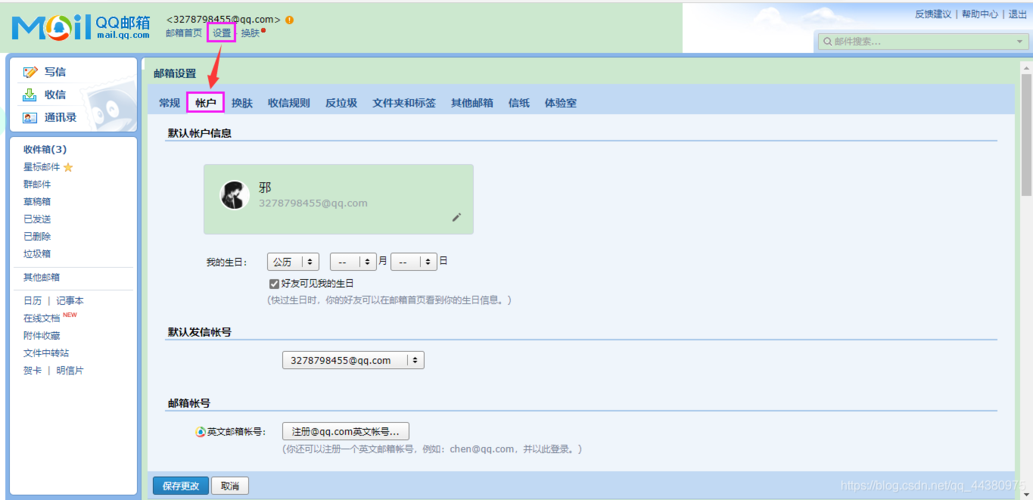The height and width of the screenshot is (500, 1033).
Task: Click the pencil edit icon on profile card
Action: (x=457, y=217)
